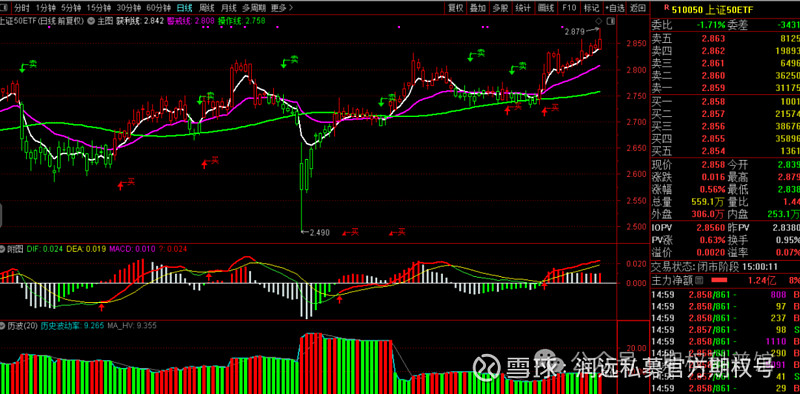Click the 委比 -1.71% value
The image size is (800, 394).
[712, 24]
